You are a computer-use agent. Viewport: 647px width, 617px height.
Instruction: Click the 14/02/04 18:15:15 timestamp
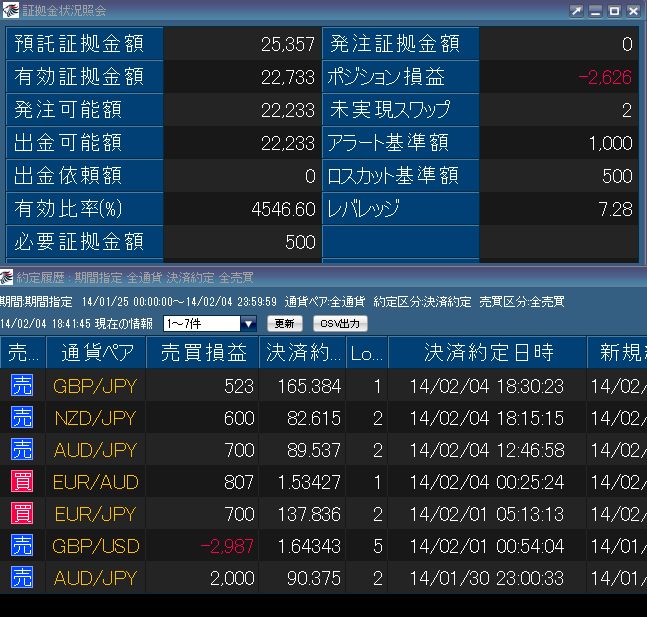coord(486,418)
